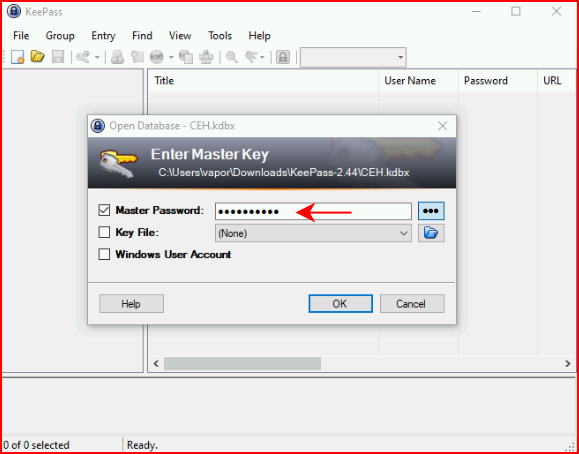Click the Add Entry key toolbar icon
The width and height of the screenshot is (579, 454).
[x=83, y=57]
